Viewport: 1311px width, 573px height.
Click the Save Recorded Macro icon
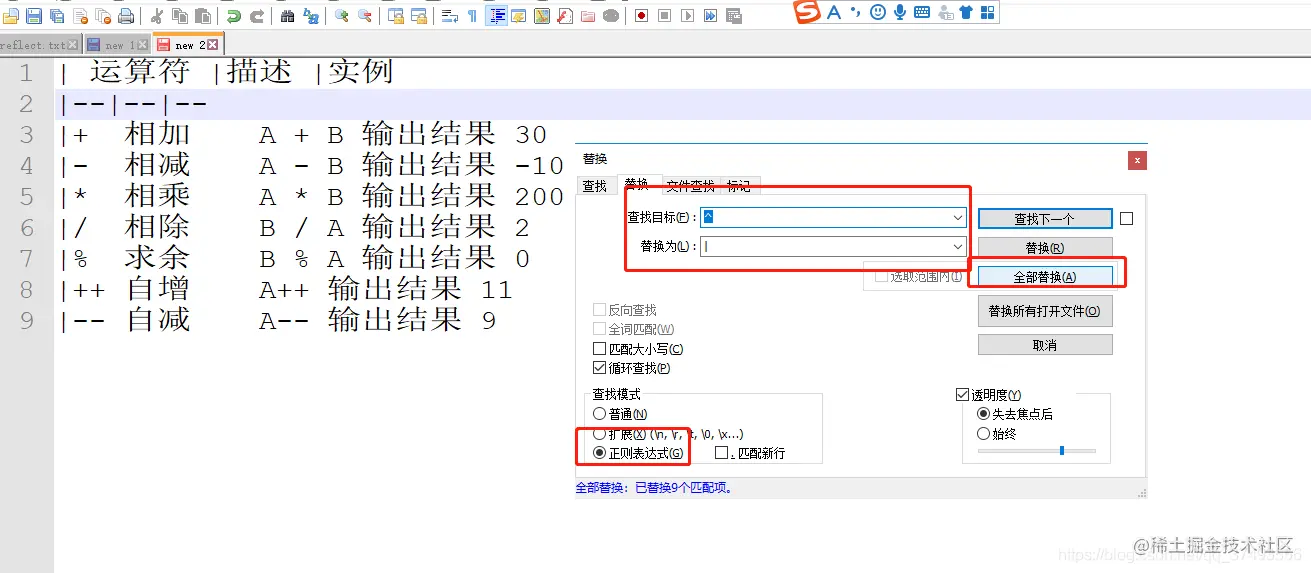pyautogui.click(x=734, y=16)
